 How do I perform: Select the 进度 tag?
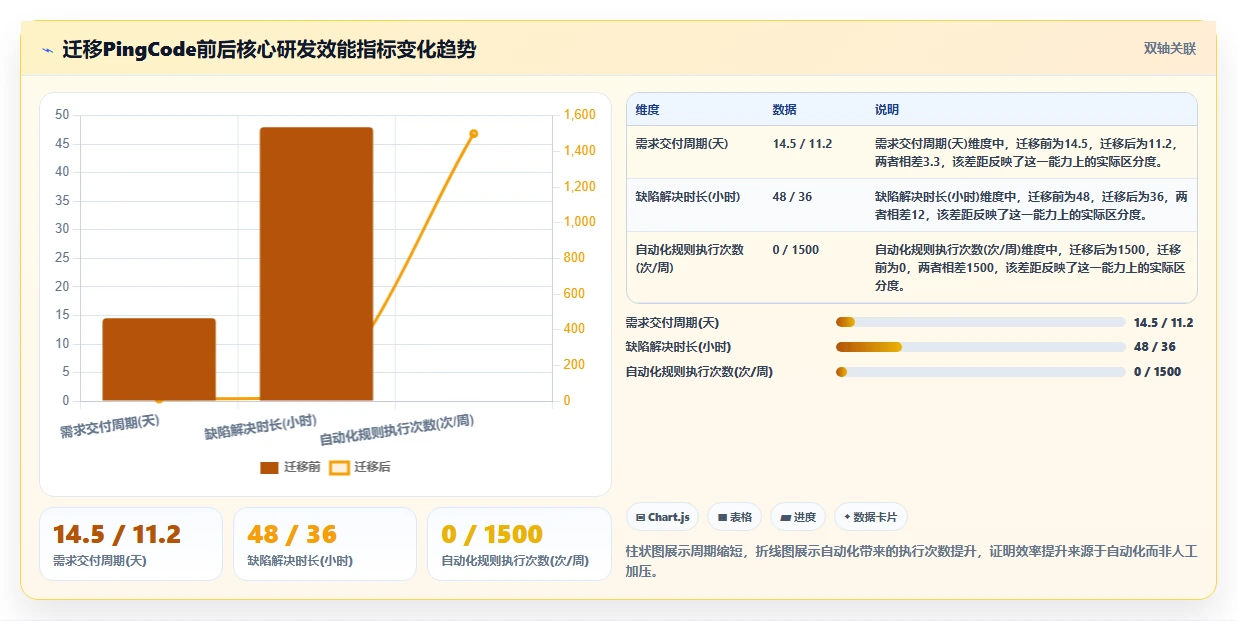click(x=798, y=517)
